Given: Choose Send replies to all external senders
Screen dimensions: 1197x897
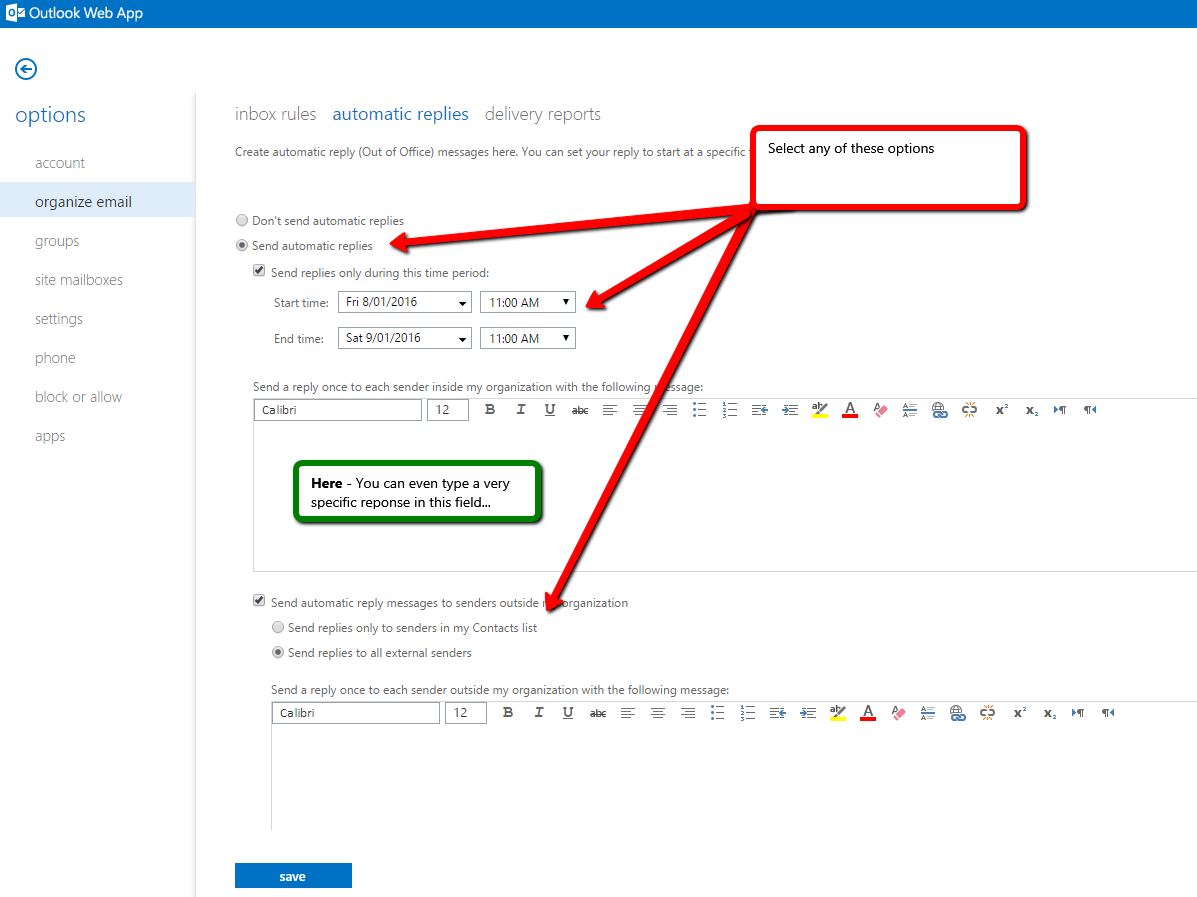Looking at the screenshot, I should (x=278, y=652).
